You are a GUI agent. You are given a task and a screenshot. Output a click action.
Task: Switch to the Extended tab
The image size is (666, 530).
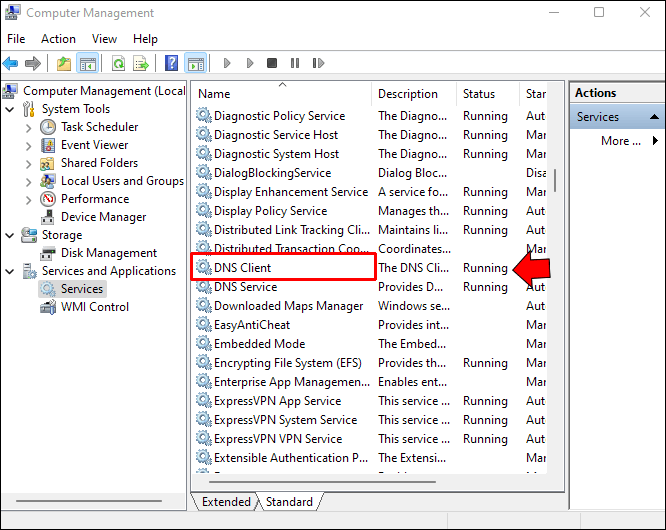click(226, 502)
